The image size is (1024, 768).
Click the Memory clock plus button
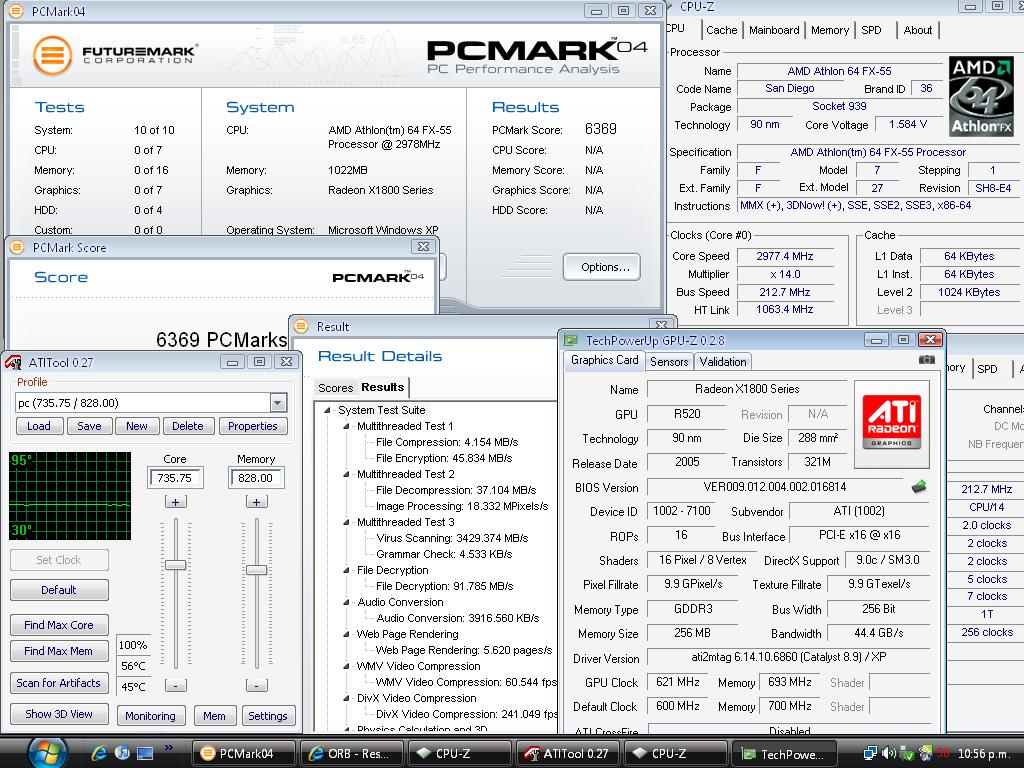(256, 502)
